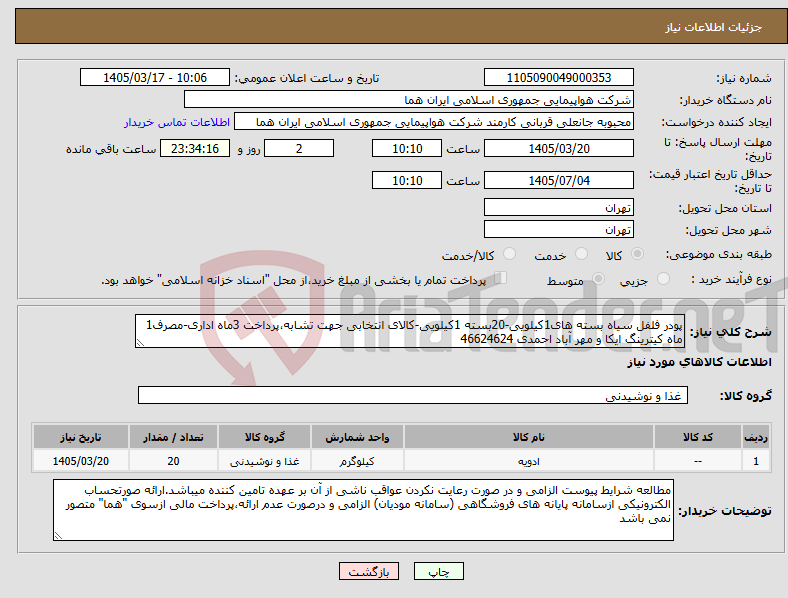Click the کیلوگرم unit cell

tap(357, 461)
